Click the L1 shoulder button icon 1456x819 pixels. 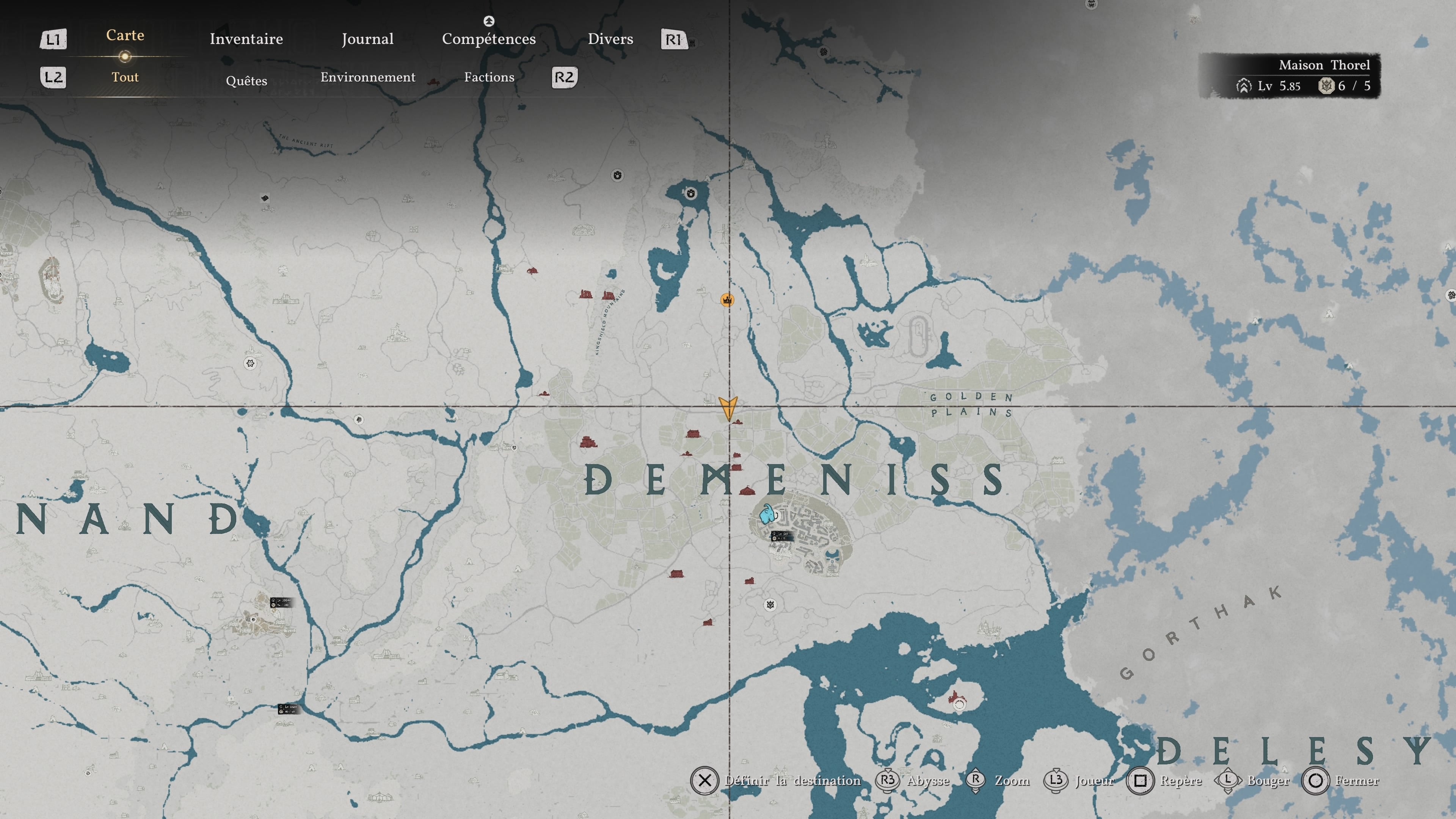(53, 39)
